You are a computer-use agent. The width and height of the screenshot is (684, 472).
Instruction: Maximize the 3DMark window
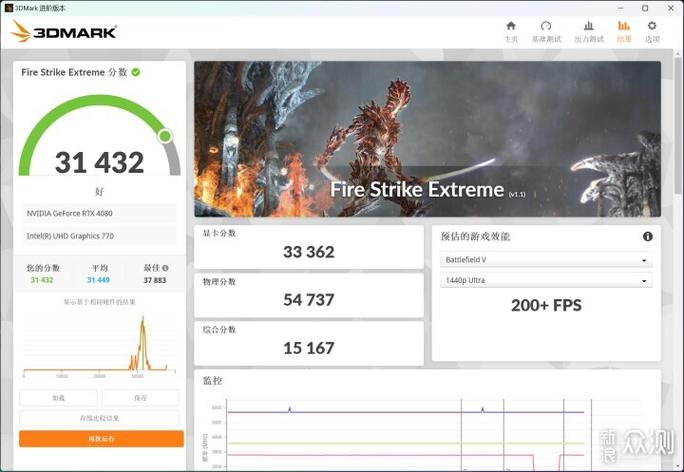(645, 8)
